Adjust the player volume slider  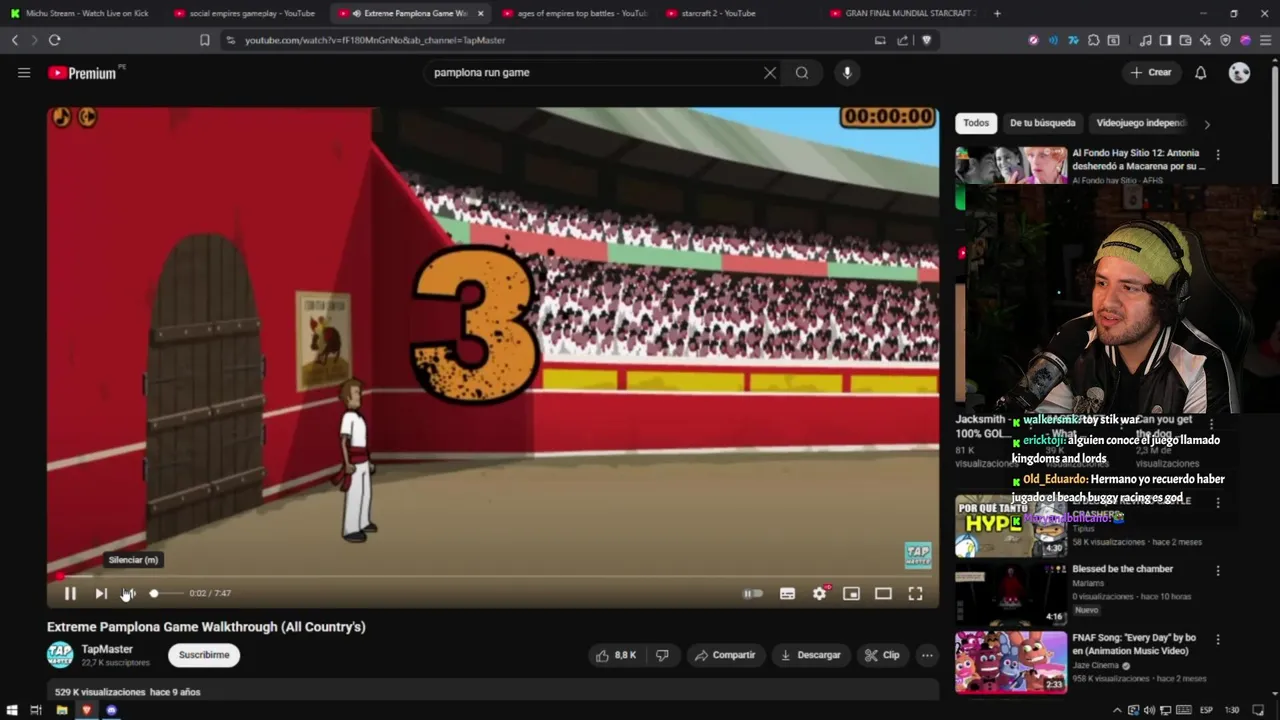pos(165,593)
